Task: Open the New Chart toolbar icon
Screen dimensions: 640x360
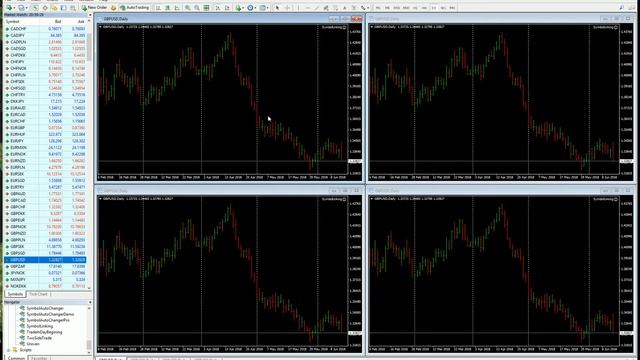Action: click(9, 8)
